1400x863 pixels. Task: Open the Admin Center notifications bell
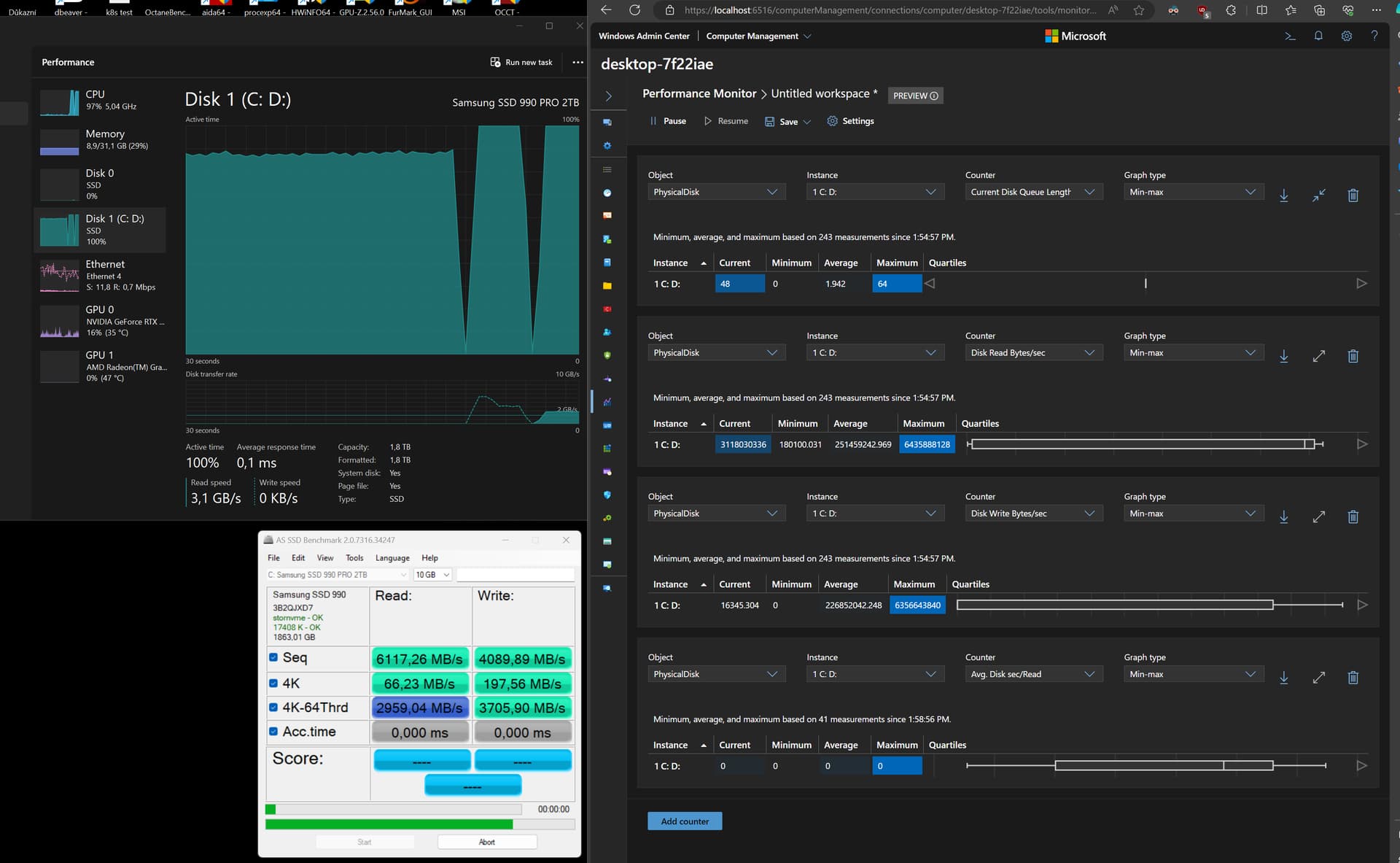(1318, 36)
